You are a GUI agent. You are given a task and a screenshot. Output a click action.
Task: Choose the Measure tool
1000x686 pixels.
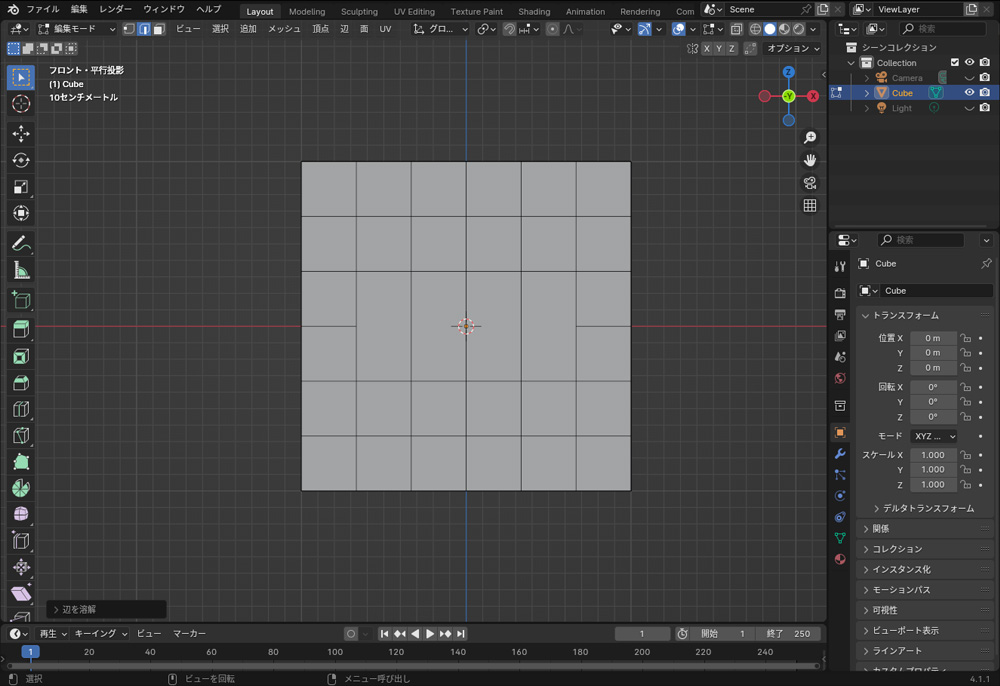point(21,271)
